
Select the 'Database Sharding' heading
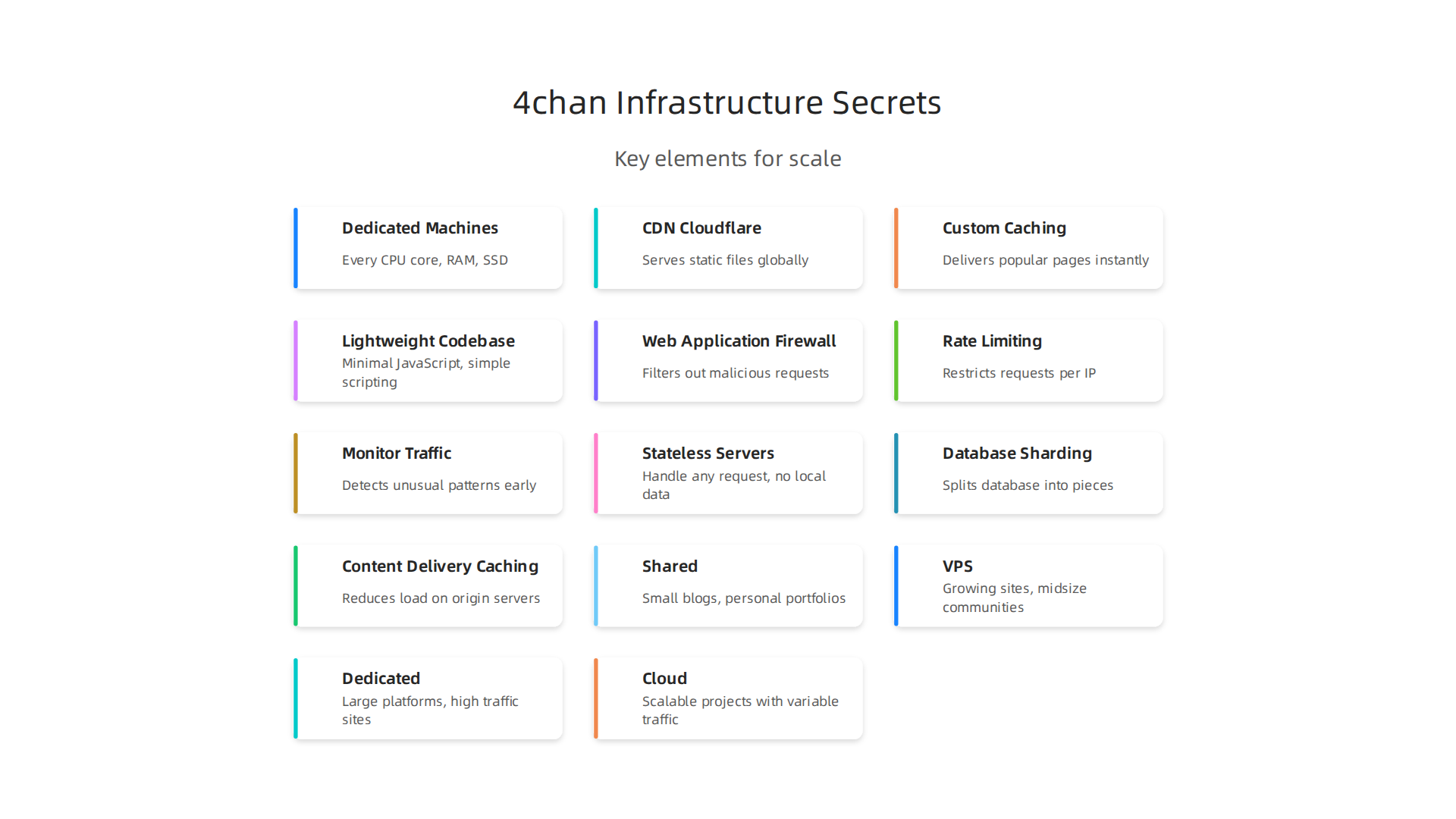click(1017, 453)
